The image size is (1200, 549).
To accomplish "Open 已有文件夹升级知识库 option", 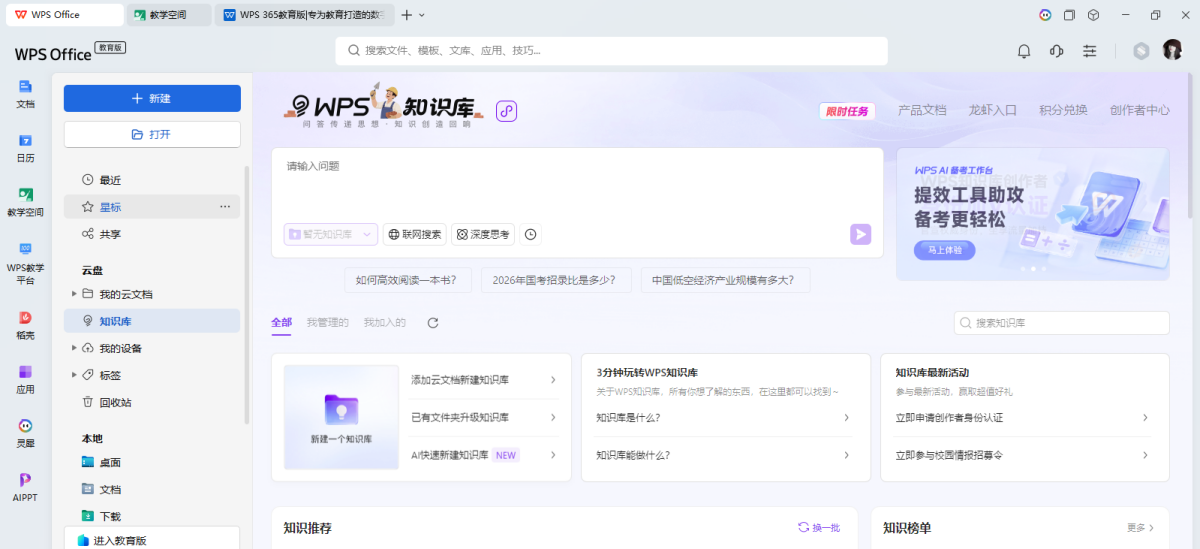I will (x=484, y=417).
